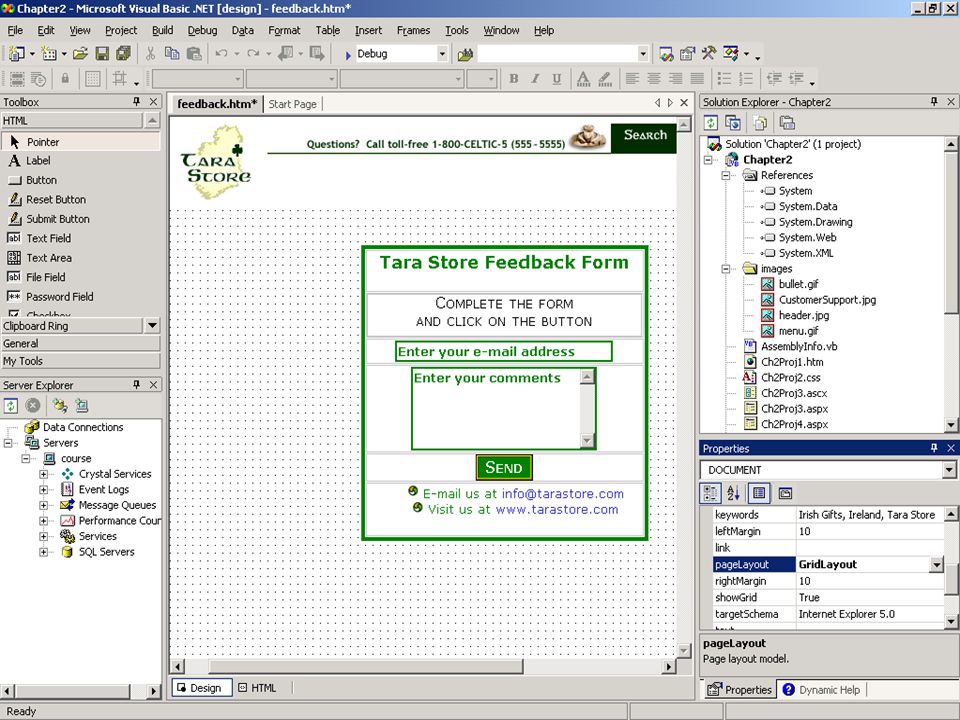Viewport: 960px width, 720px height.
Task: Click the Send button on the form
Action: coord(504,468)
